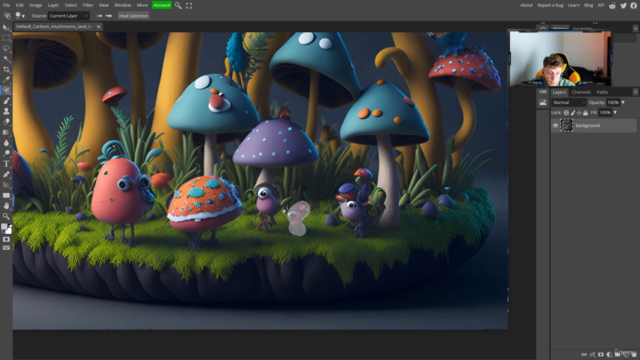Select the Zoom tool in the toolbar
The width and height of the screenshot is (640, 360).
pos(6,216)
